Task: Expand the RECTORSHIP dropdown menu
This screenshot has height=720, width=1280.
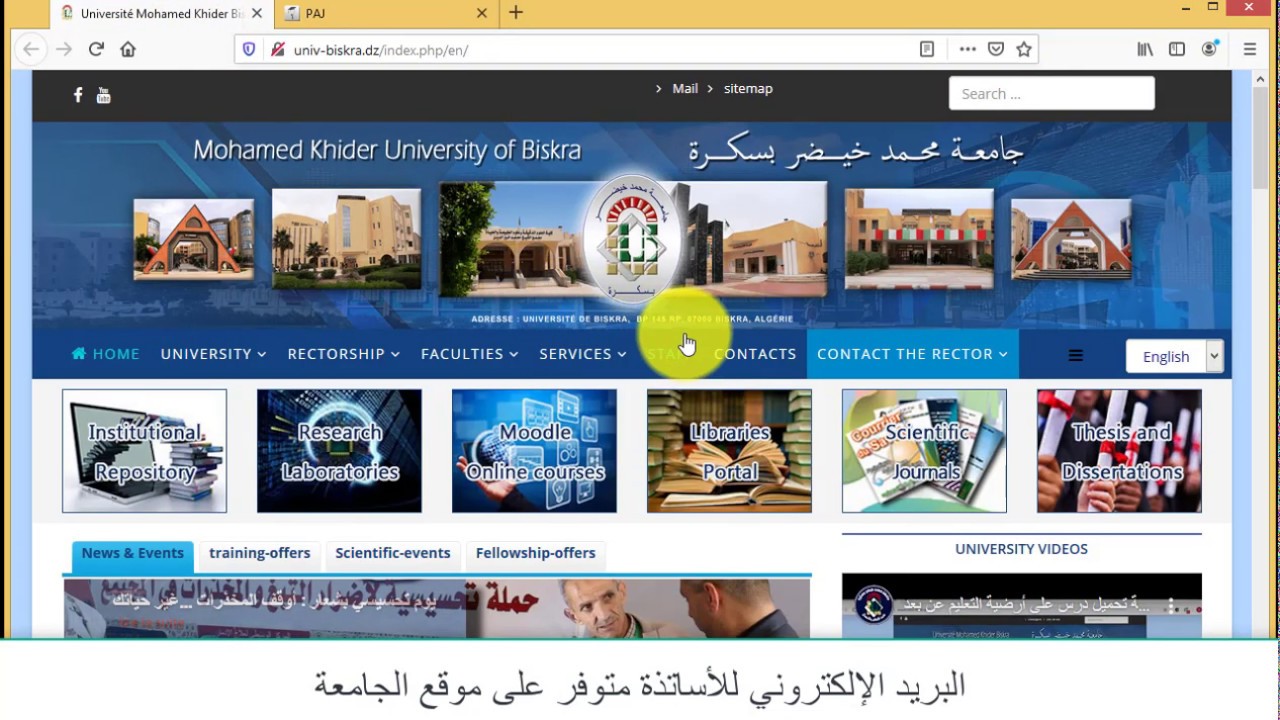Action: (x=344, y=354)
